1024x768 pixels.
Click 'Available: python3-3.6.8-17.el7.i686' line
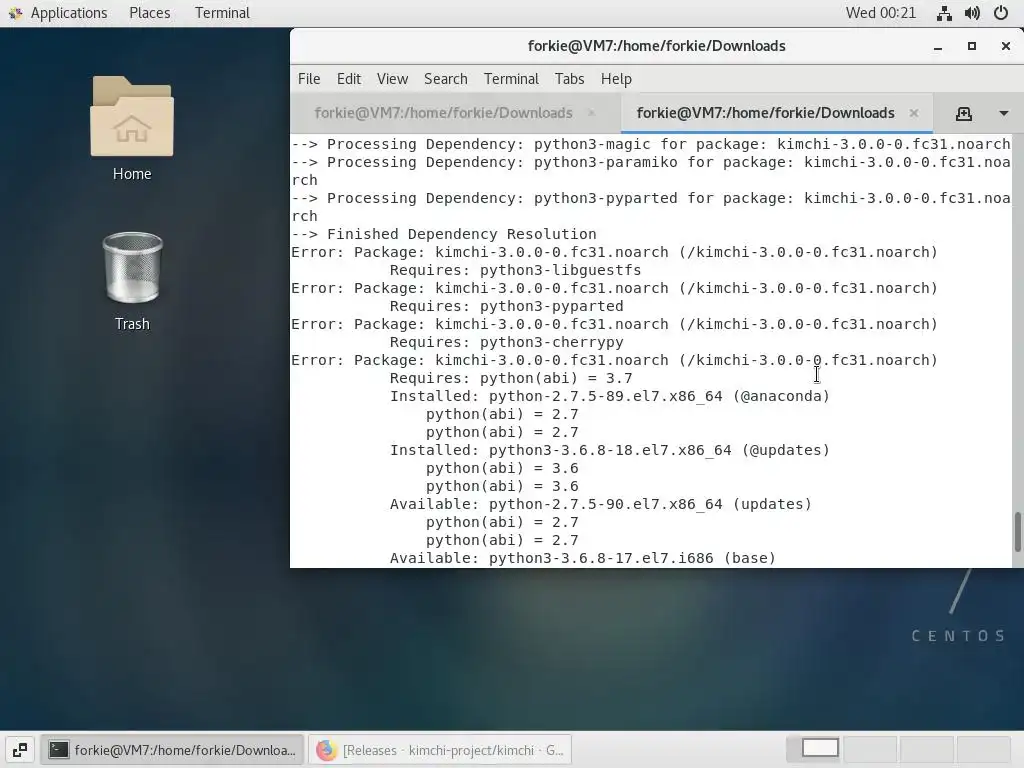click(x=583, y=558)
